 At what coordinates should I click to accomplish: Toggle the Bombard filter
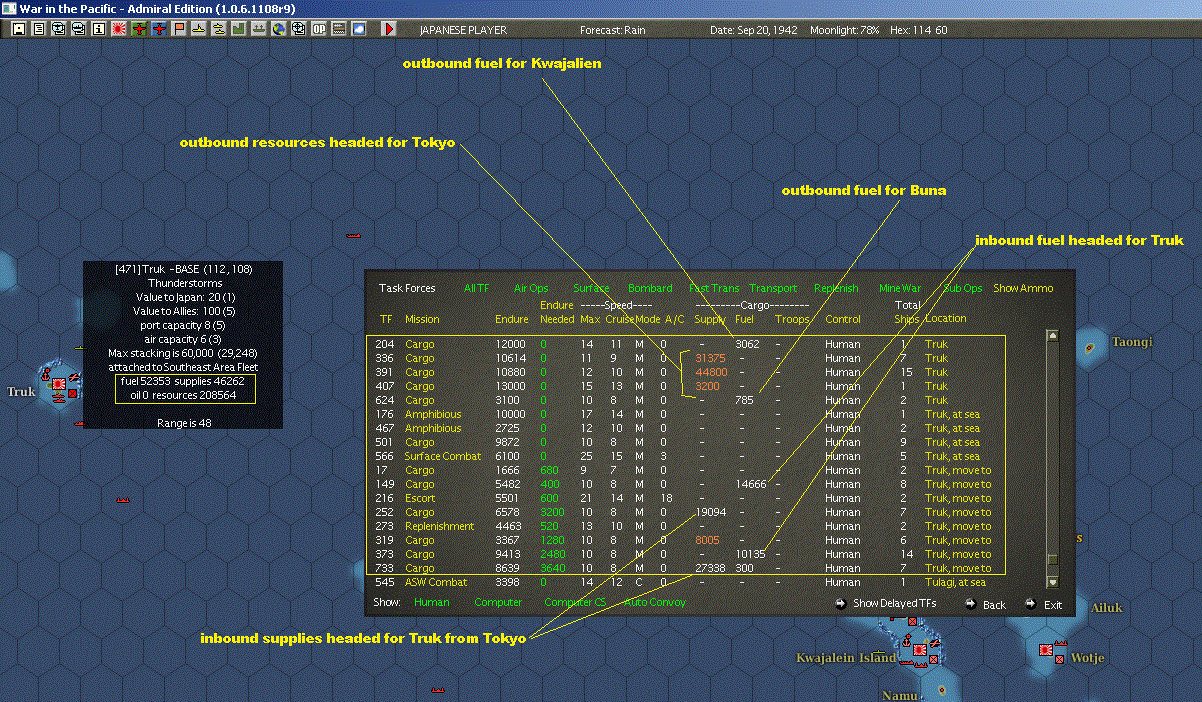pyautogui.click(x=650, y=288)
